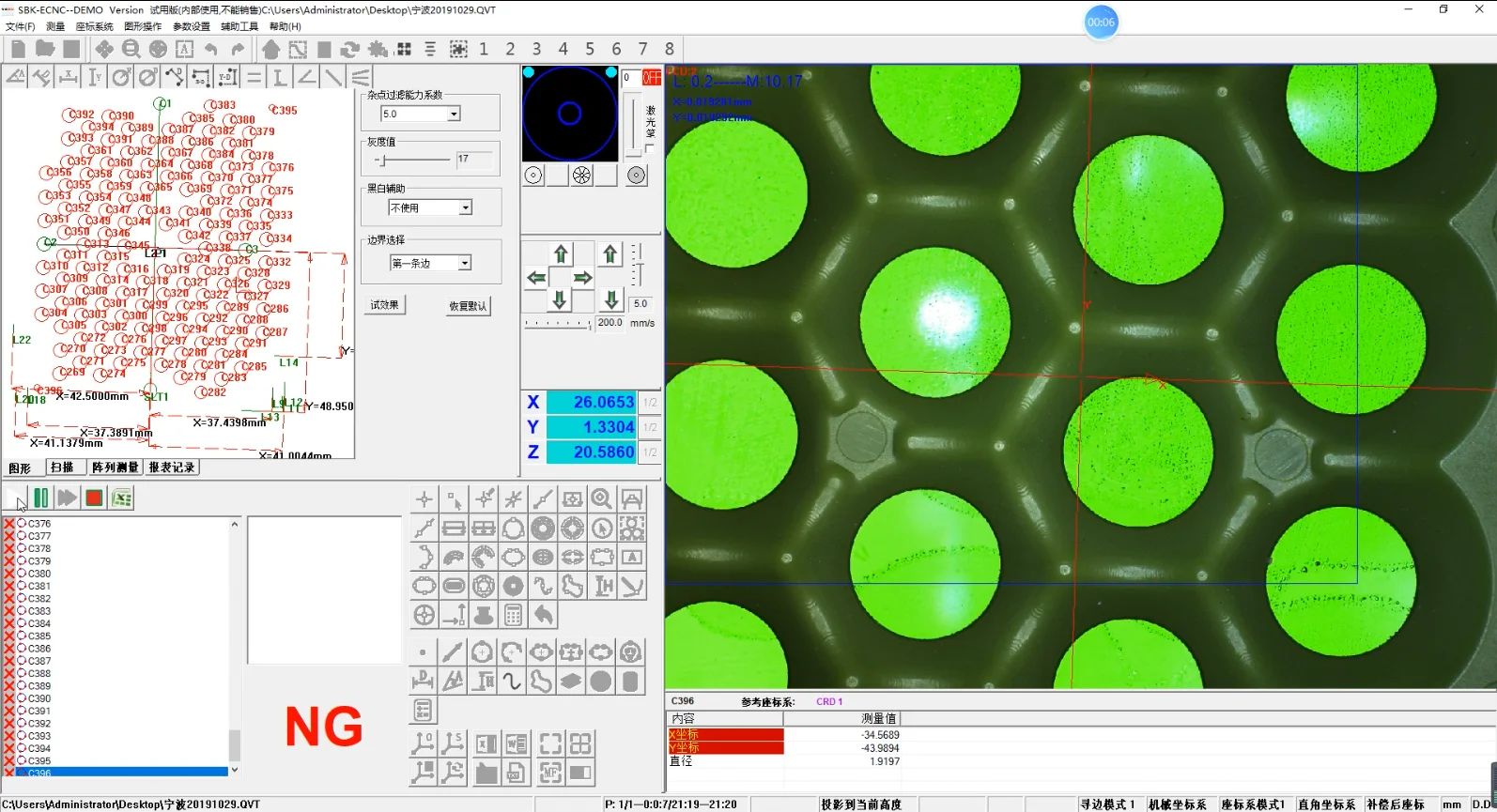Click the 恢复默认 button

tap(468, 306)
